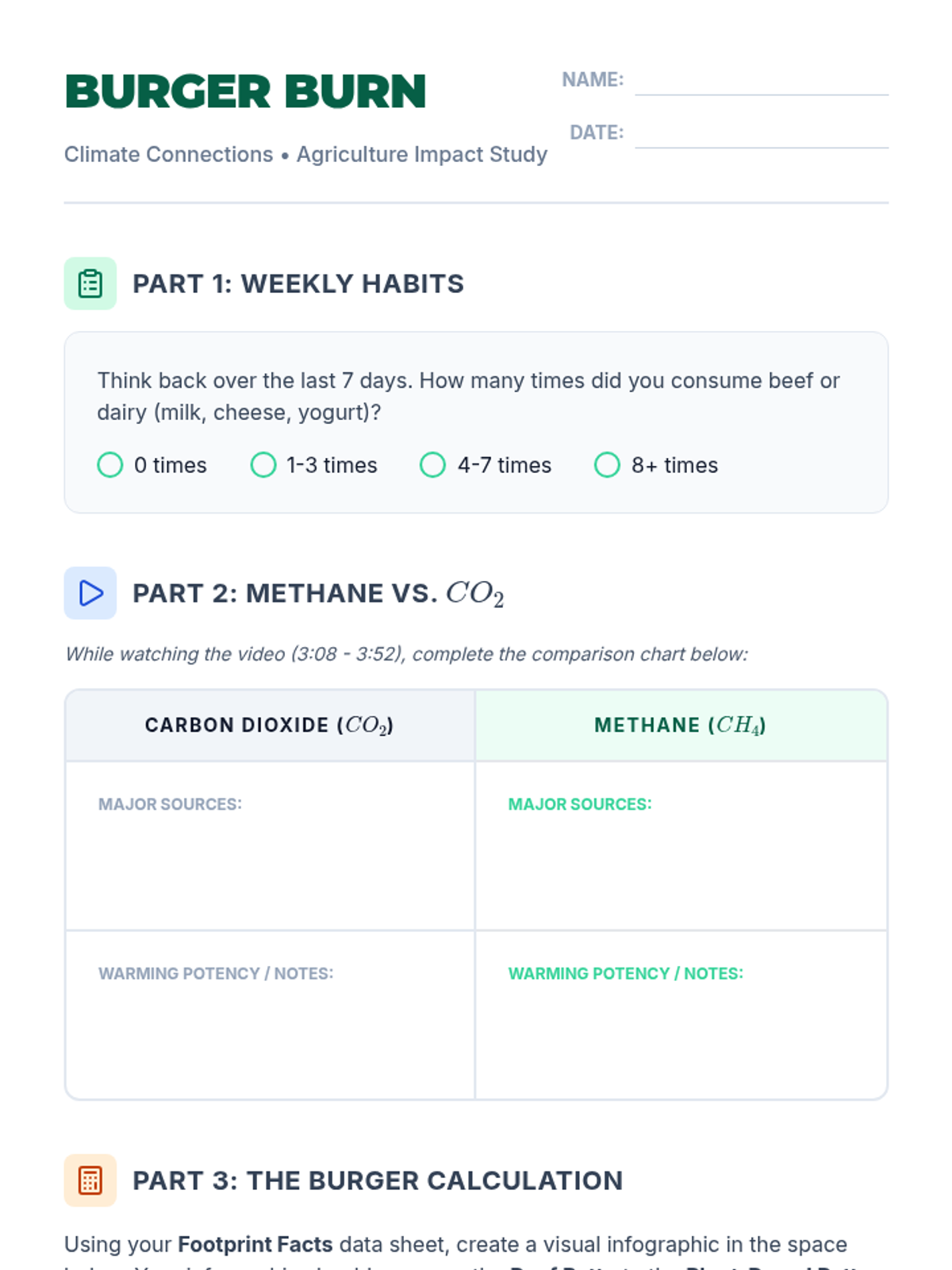952x1270 pixels.
Task: Select the "1-3 times" radio option
Action: click(263, 465)
